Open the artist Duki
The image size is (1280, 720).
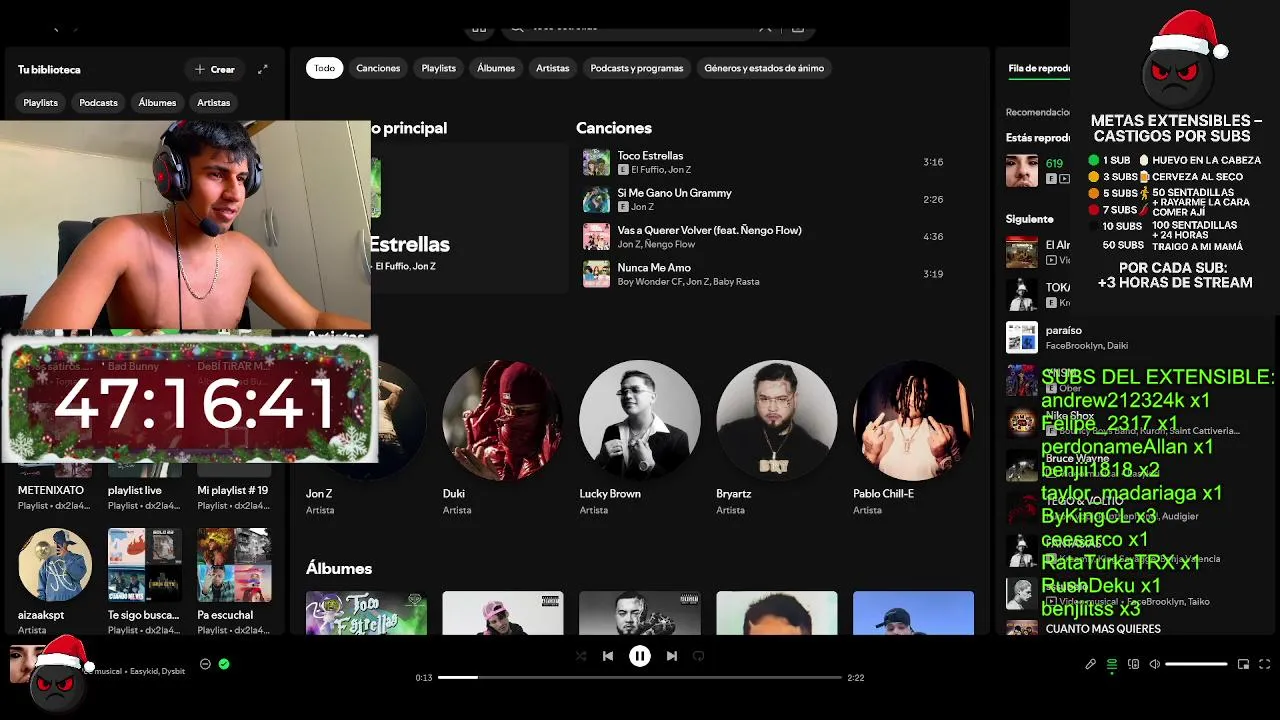(503, 421)
